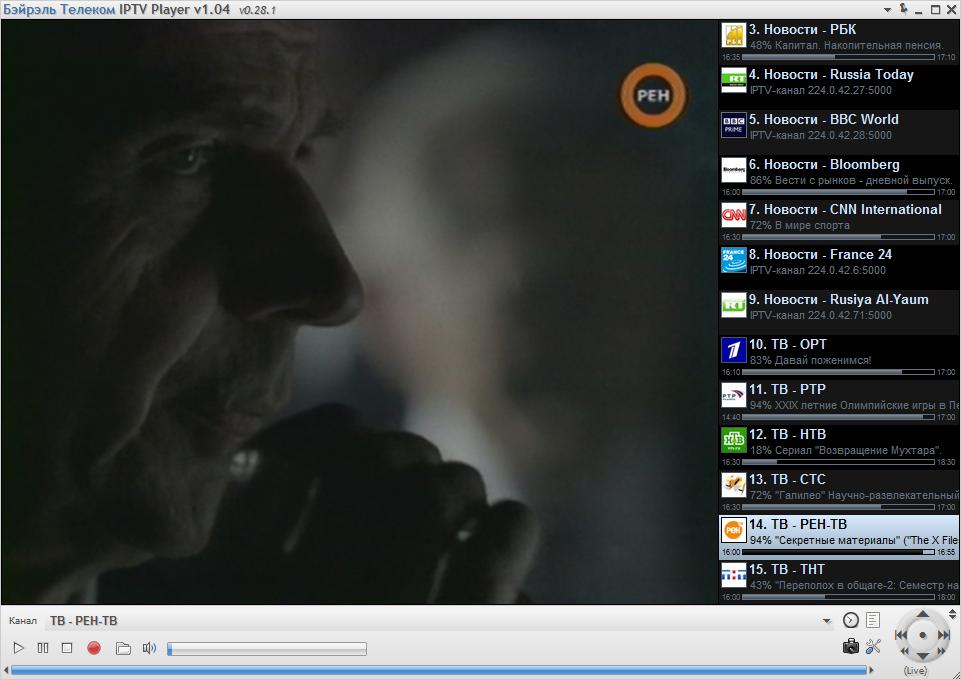Toggle the TV program list icon

click(873, 620)
